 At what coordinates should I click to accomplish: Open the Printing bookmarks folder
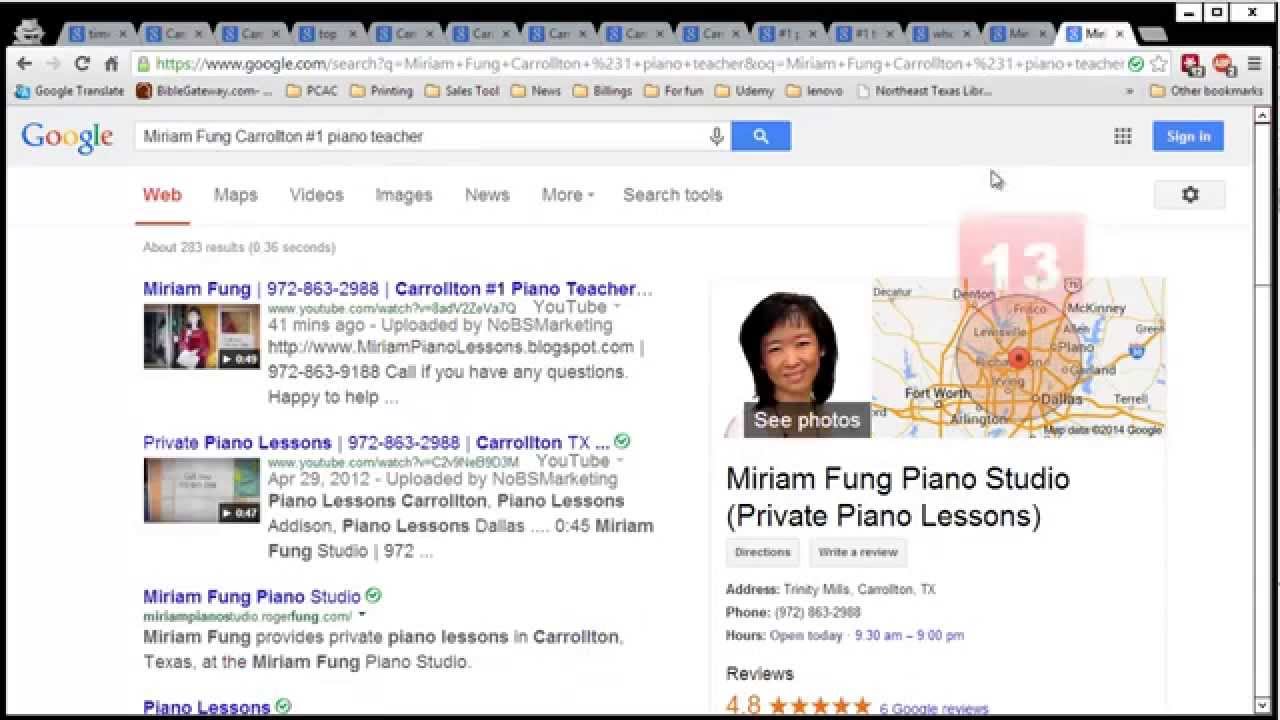tap(381, 91)
